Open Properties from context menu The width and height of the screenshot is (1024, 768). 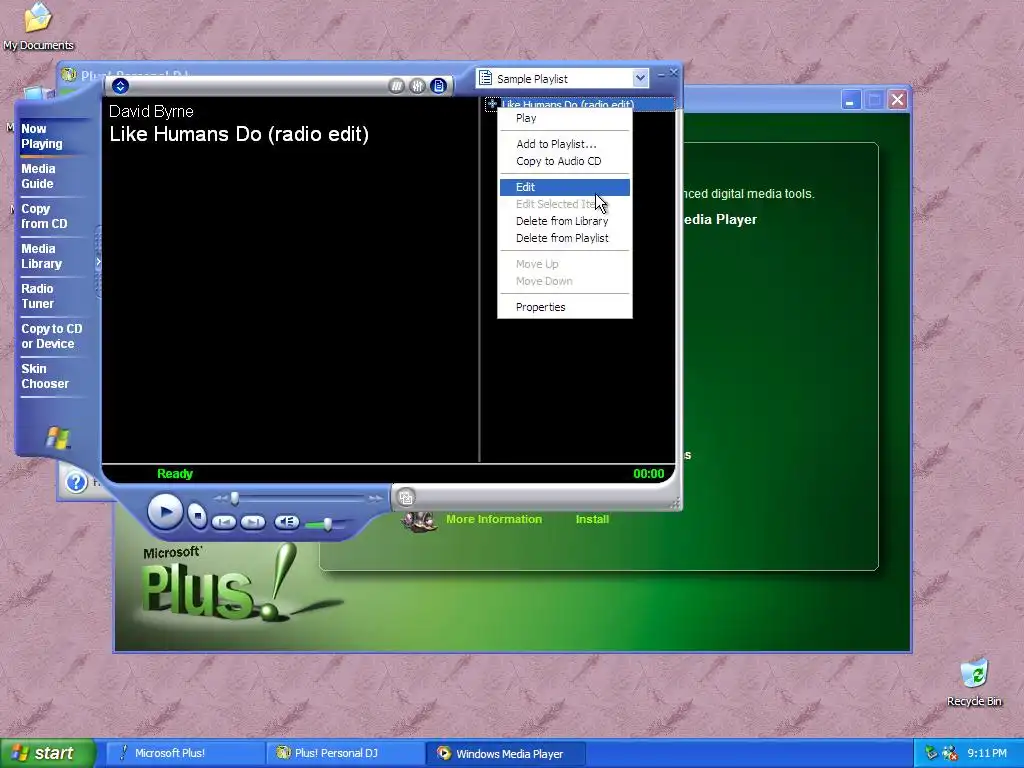click(x=565, y=307)
